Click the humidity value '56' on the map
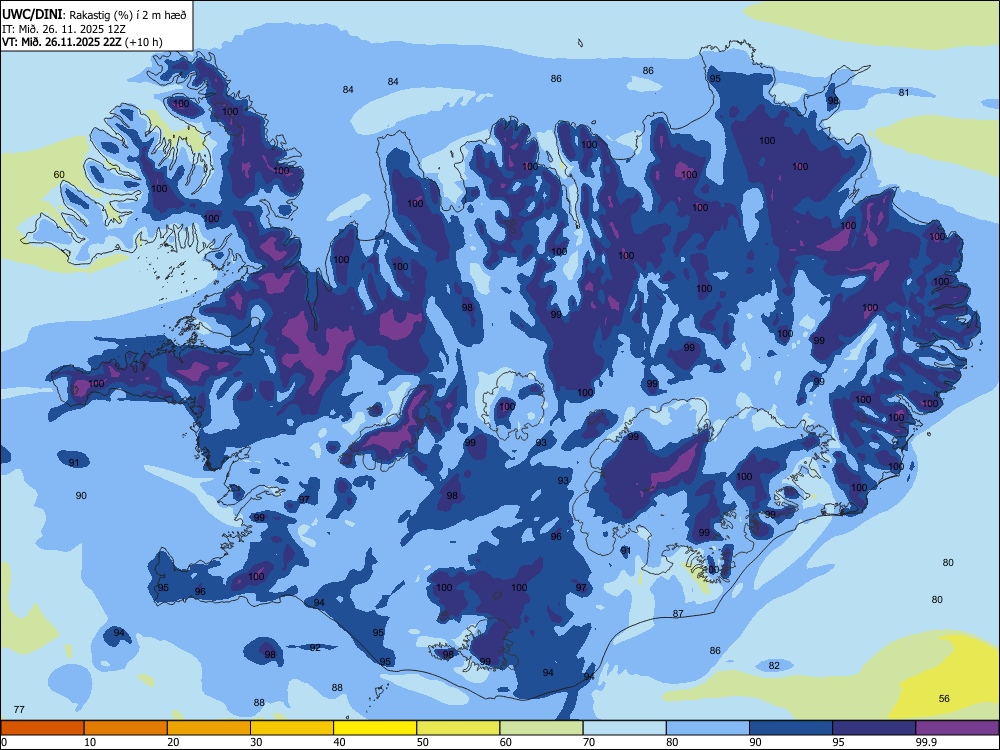 [944, 698]
